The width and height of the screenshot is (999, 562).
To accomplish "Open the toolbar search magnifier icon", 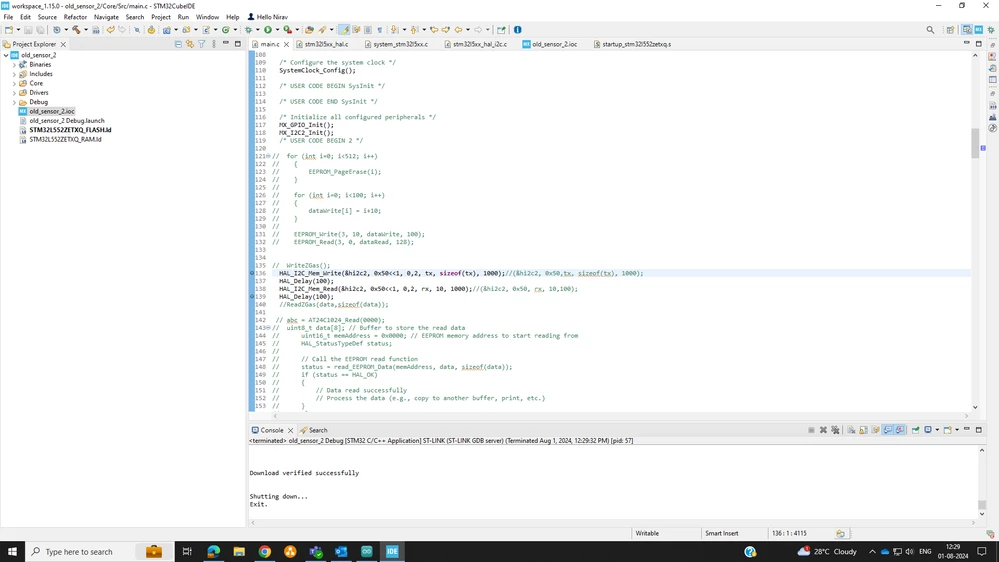I will coord(930,29).
